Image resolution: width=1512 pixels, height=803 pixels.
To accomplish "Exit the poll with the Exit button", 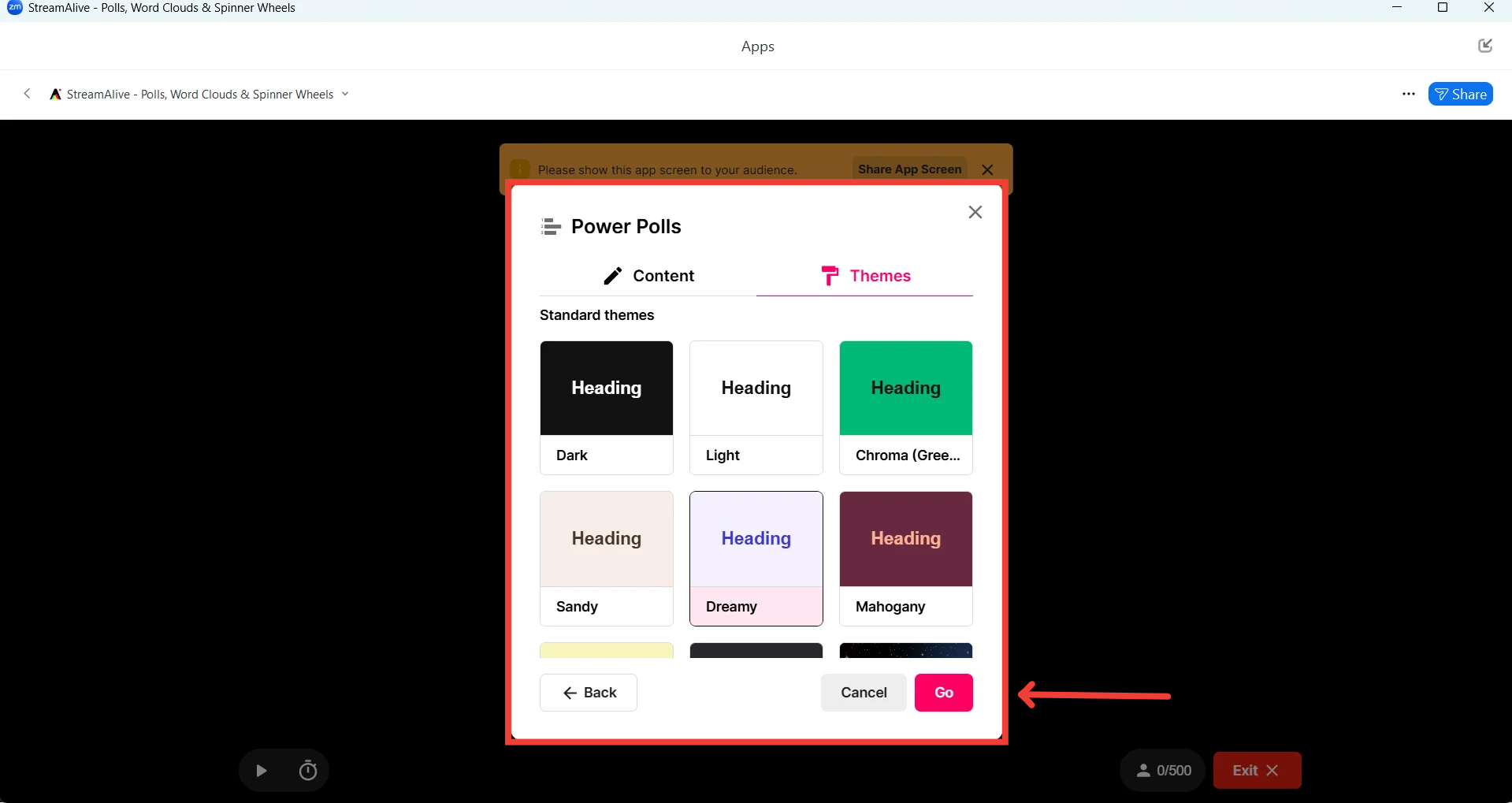I will click(1257, 771).
